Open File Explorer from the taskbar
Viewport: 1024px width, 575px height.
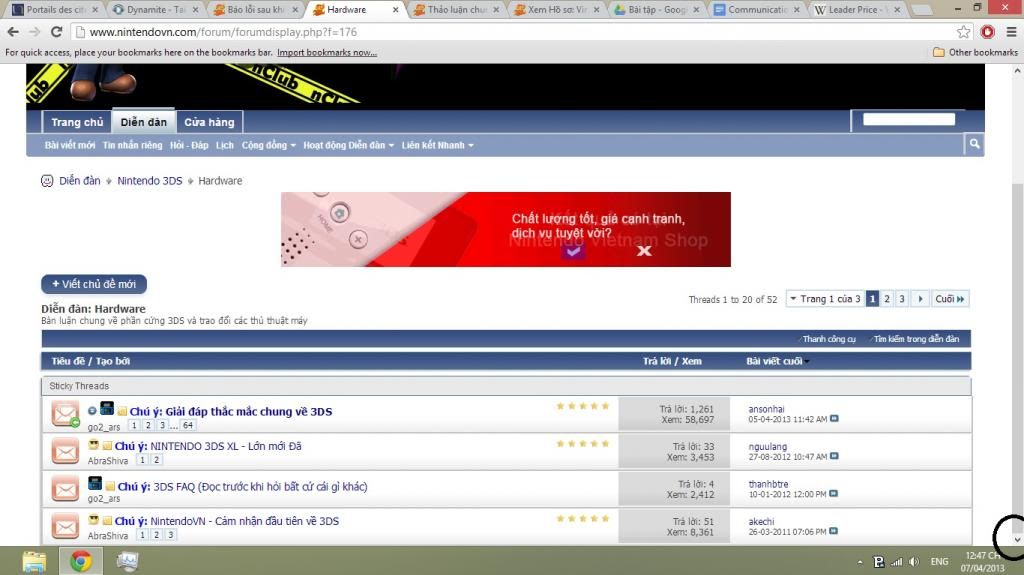pyautogui.click(x=34, y=561)
